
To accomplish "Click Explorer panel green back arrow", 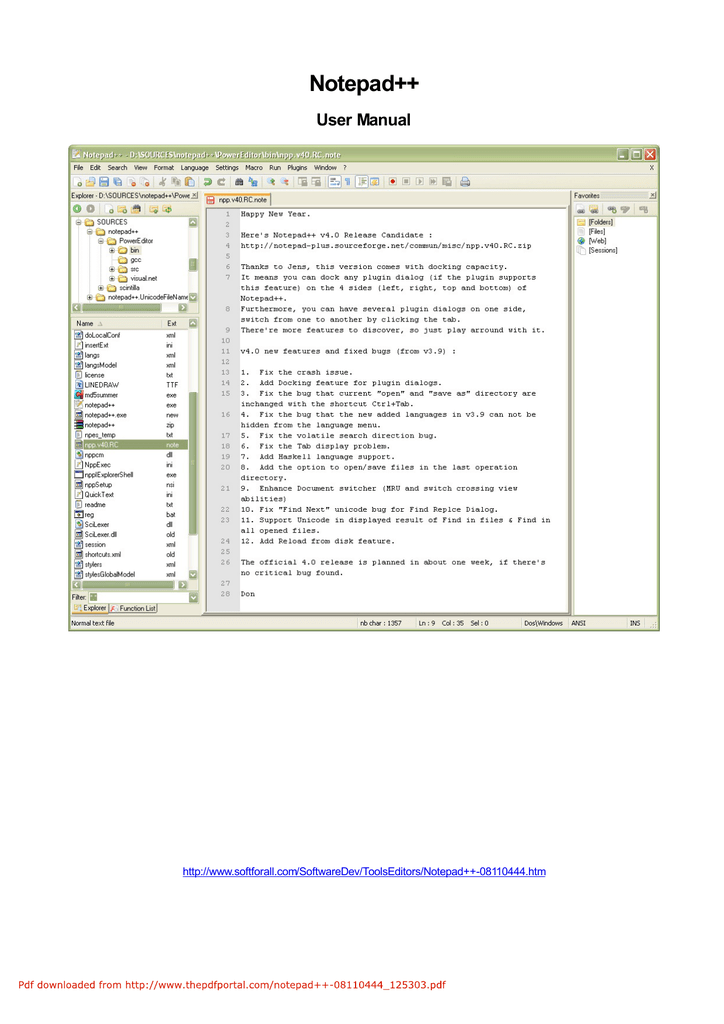I will pyautogui.click(x=77, y=209).
